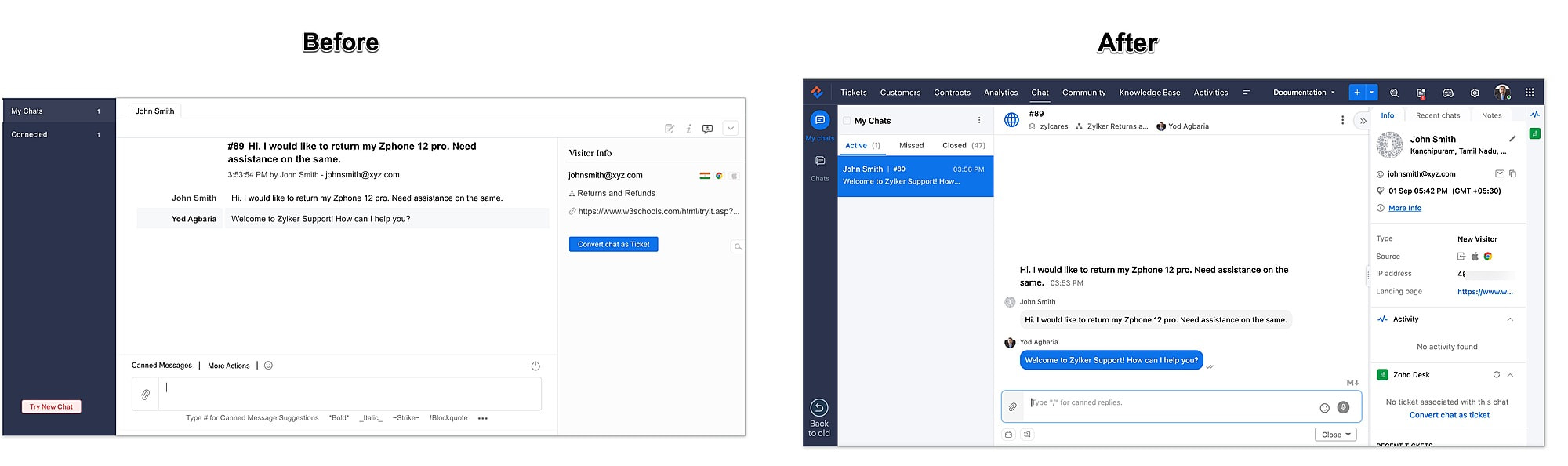1568x466 pixels.
Task: Open the notifications icon with red badge
Action: (1421, 93)
